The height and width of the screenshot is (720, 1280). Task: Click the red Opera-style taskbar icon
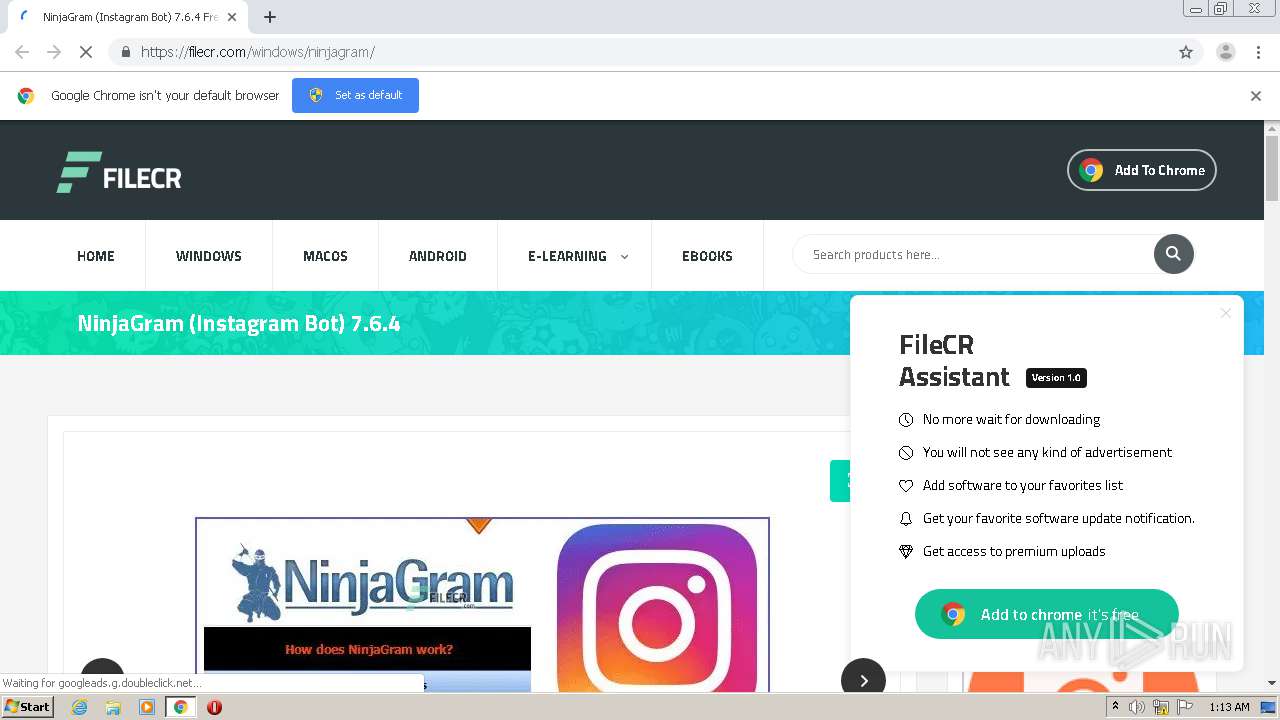(x=214, y=707)
